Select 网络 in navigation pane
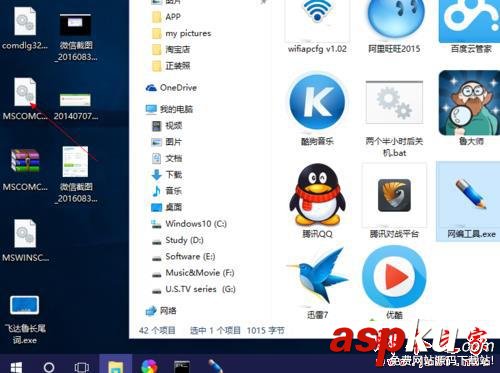Screen dimensions: 500x373 click(161, 311)
